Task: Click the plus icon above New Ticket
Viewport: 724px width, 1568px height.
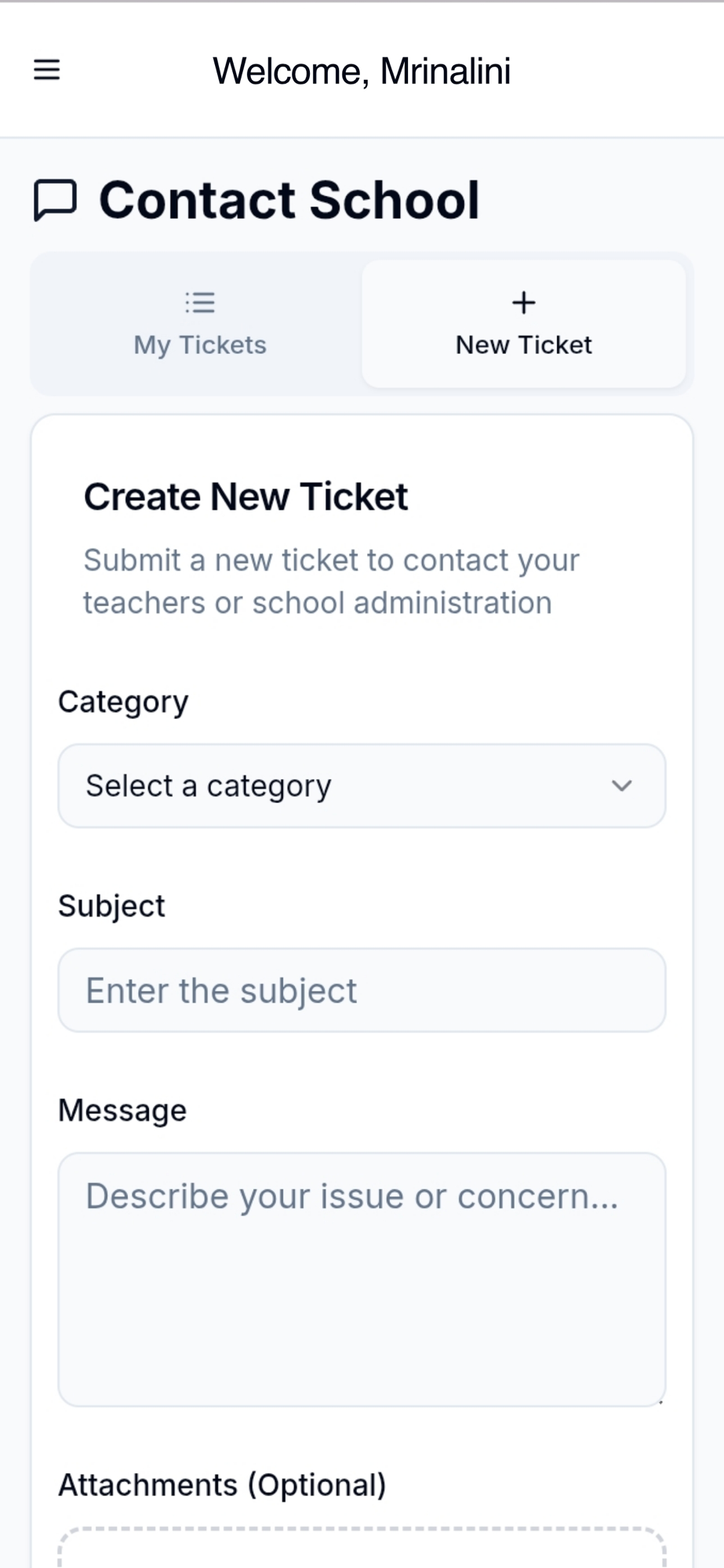Action: (x=524, y=303)
